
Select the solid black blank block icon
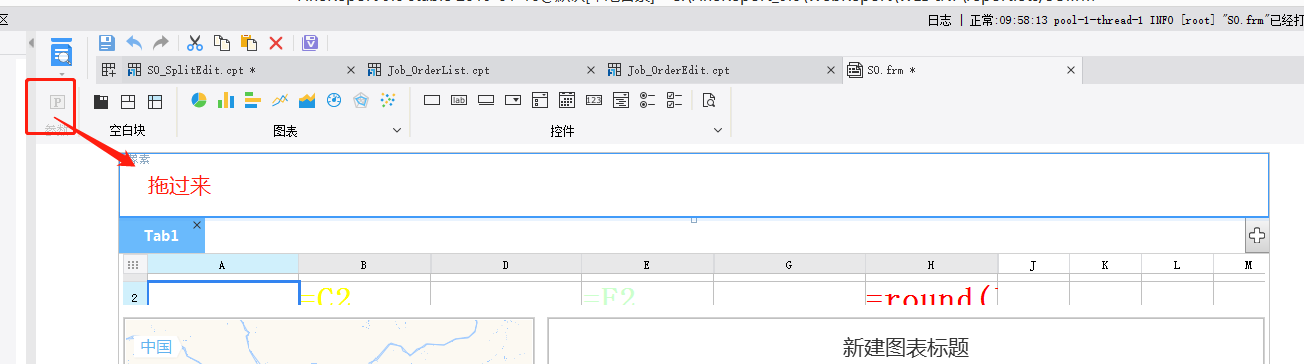tap(101, 101)
